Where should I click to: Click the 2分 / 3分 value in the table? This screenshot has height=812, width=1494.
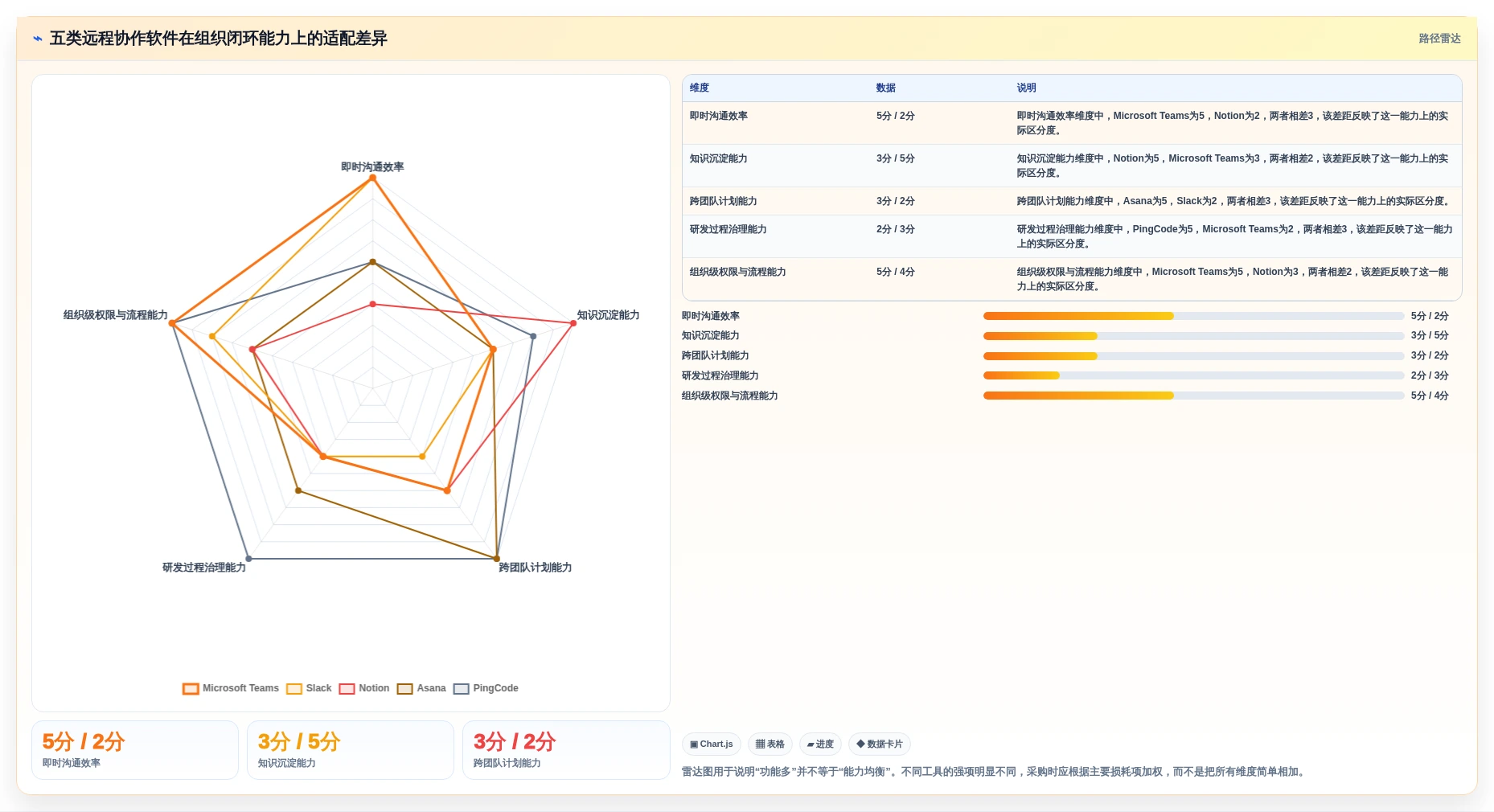click(896, 229)
